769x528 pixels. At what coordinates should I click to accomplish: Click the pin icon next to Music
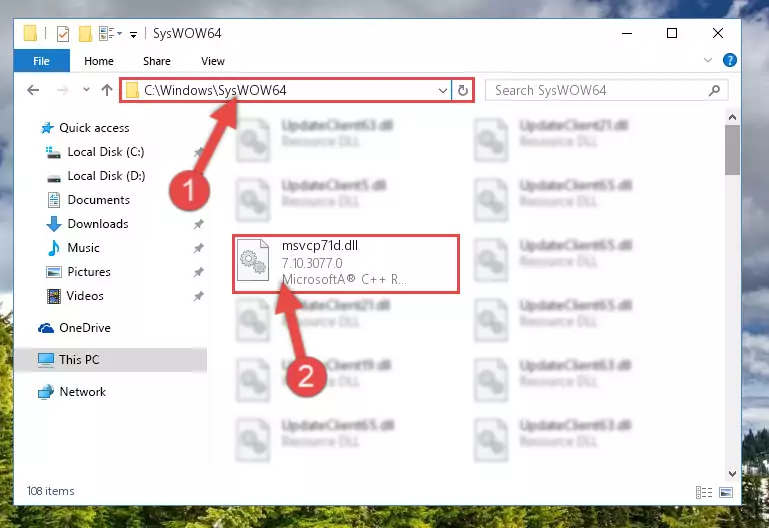pos(198,249)
